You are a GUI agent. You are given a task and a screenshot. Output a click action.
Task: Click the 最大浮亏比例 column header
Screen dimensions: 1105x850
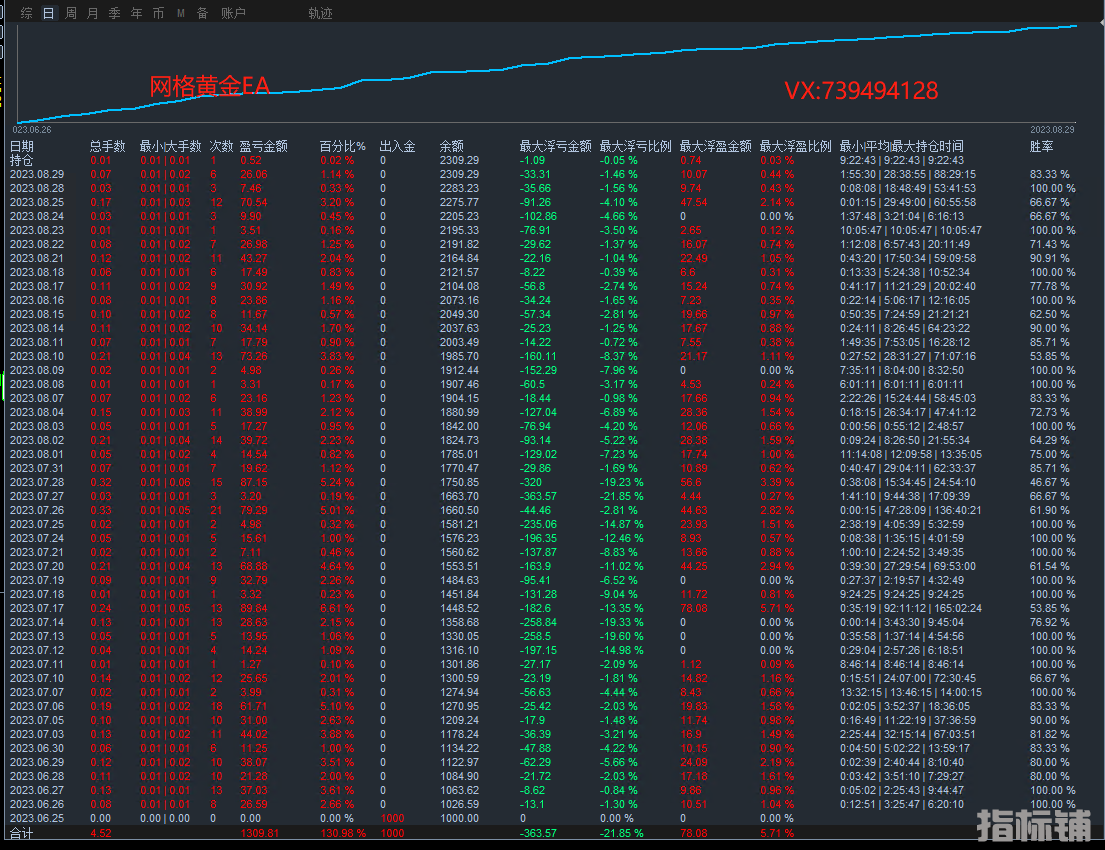[x=636, y=146]
